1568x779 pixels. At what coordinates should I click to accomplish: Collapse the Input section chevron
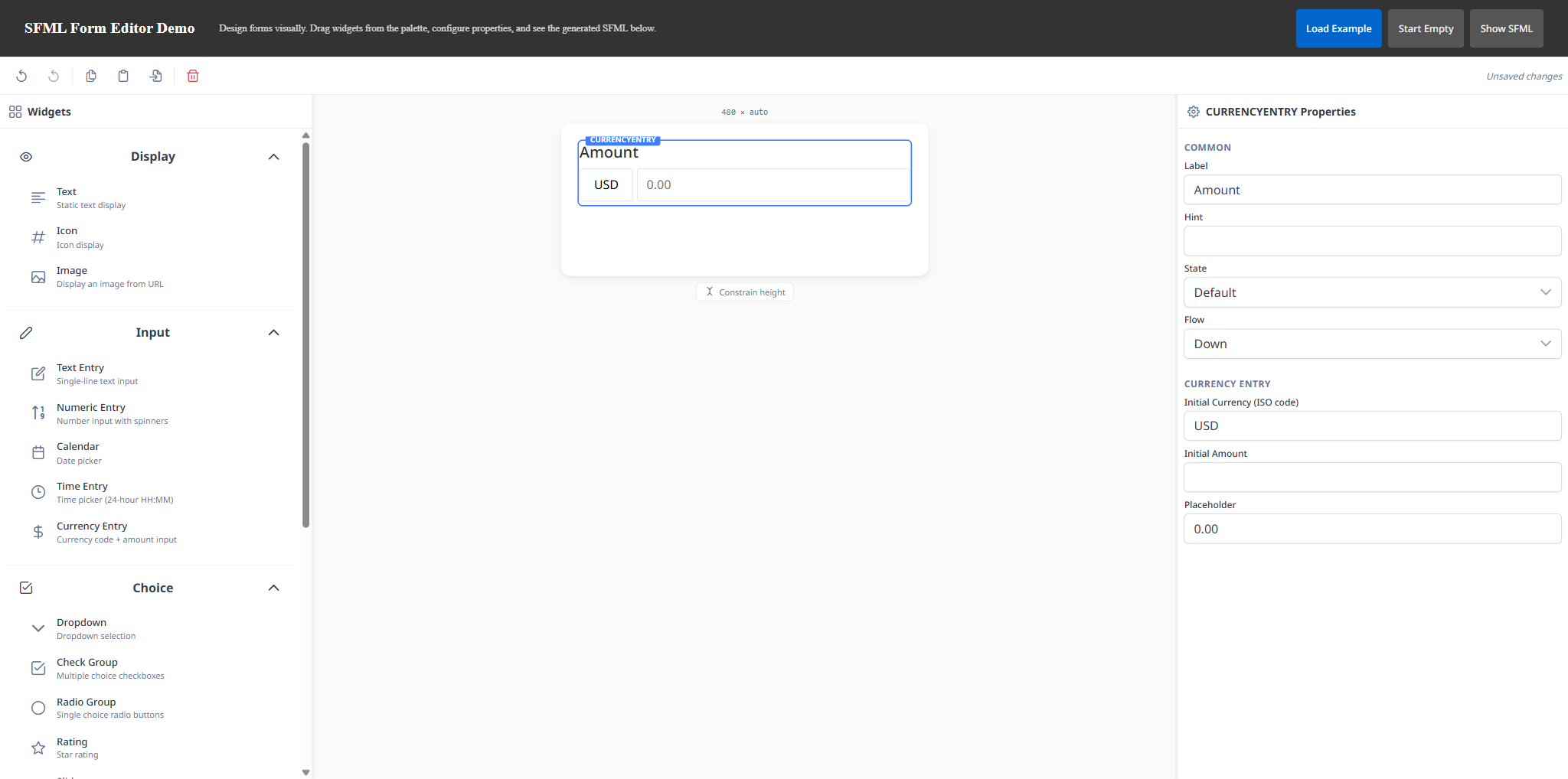pyautogui.click(x=273, y=333)
